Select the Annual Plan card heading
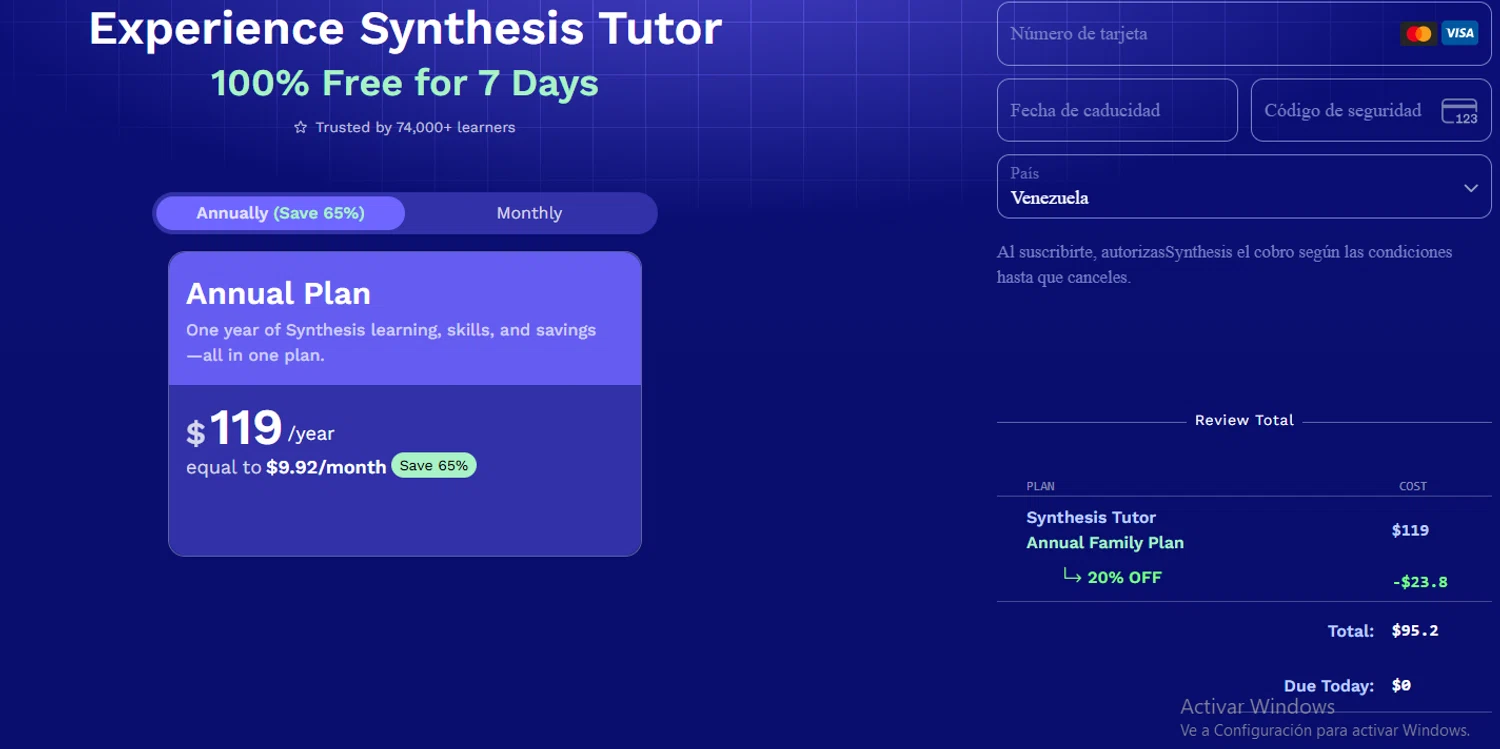The height and width of the screenshot is (749, 1500). [x=278, y=294]
